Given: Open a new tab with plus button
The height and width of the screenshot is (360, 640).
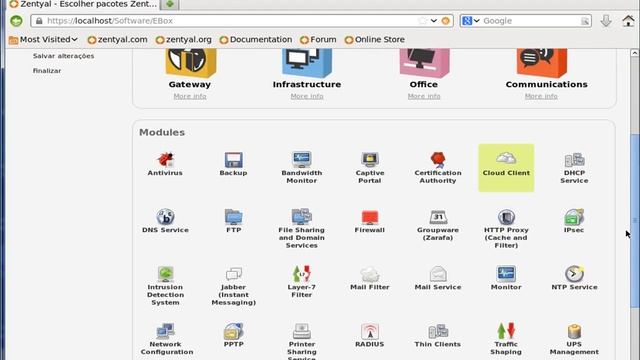Looking at the screenshot, I should (170, 4).
